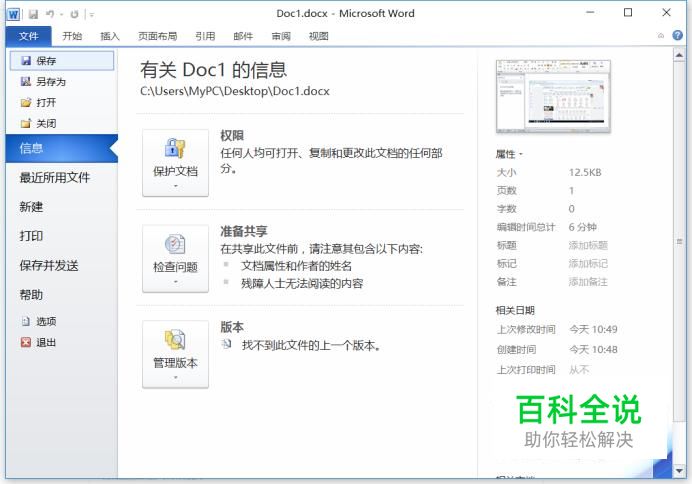
Task: Click the 6 分钟 editing time value
Action: [x=583, y=227]
